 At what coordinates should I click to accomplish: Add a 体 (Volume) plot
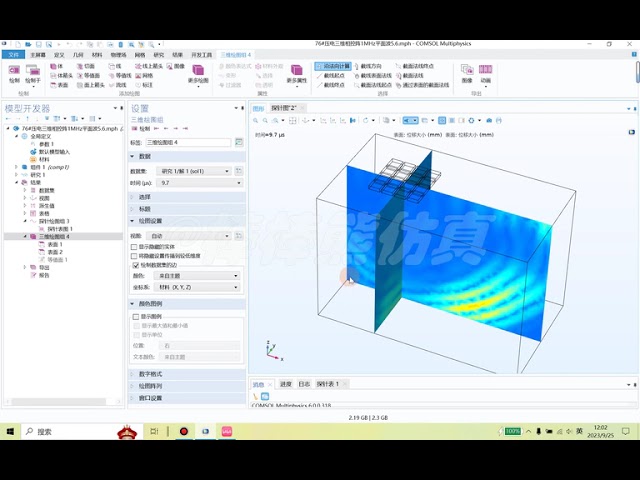click(57, 66)
